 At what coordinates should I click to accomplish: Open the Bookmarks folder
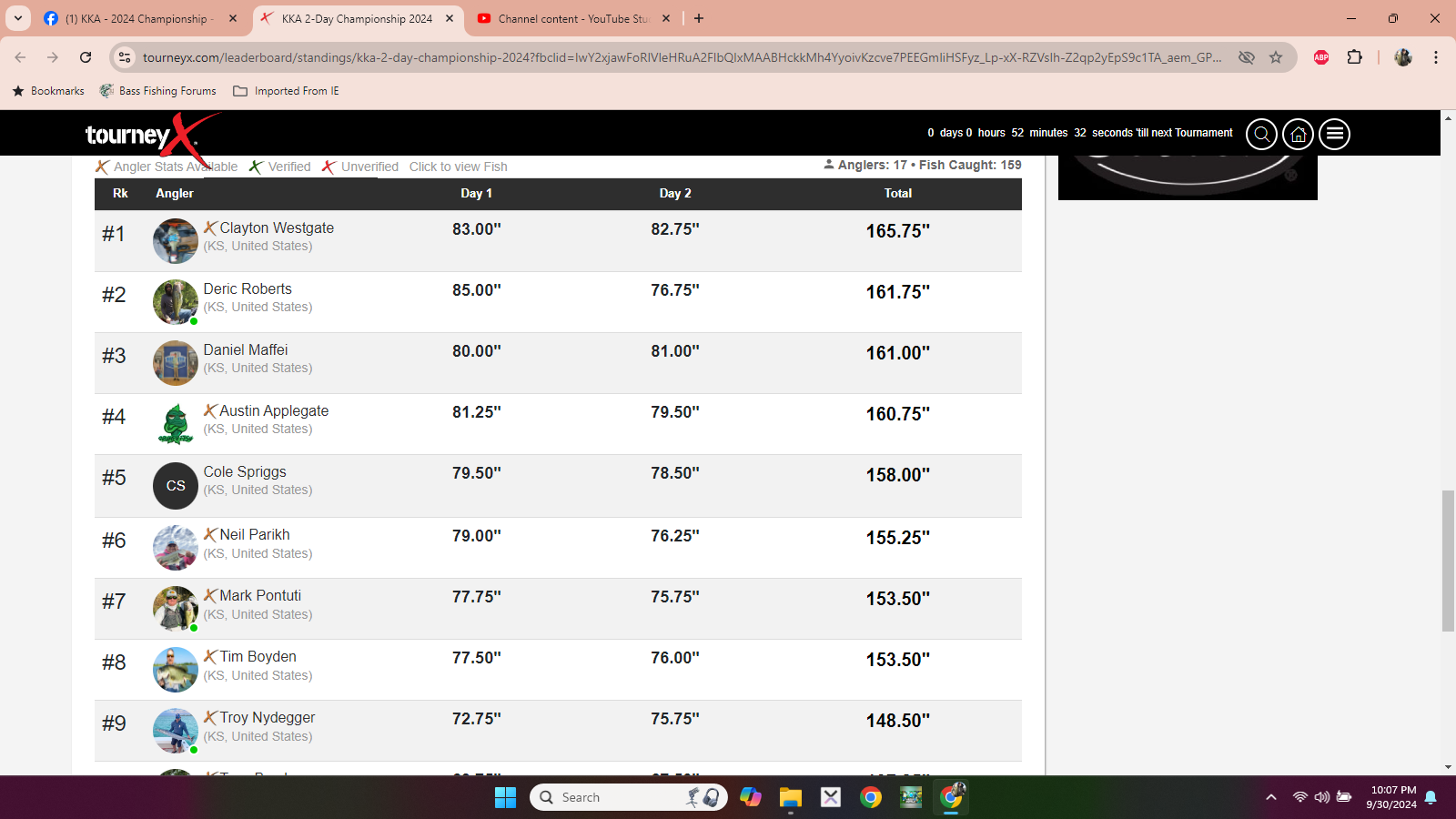[x=48, y=91]
